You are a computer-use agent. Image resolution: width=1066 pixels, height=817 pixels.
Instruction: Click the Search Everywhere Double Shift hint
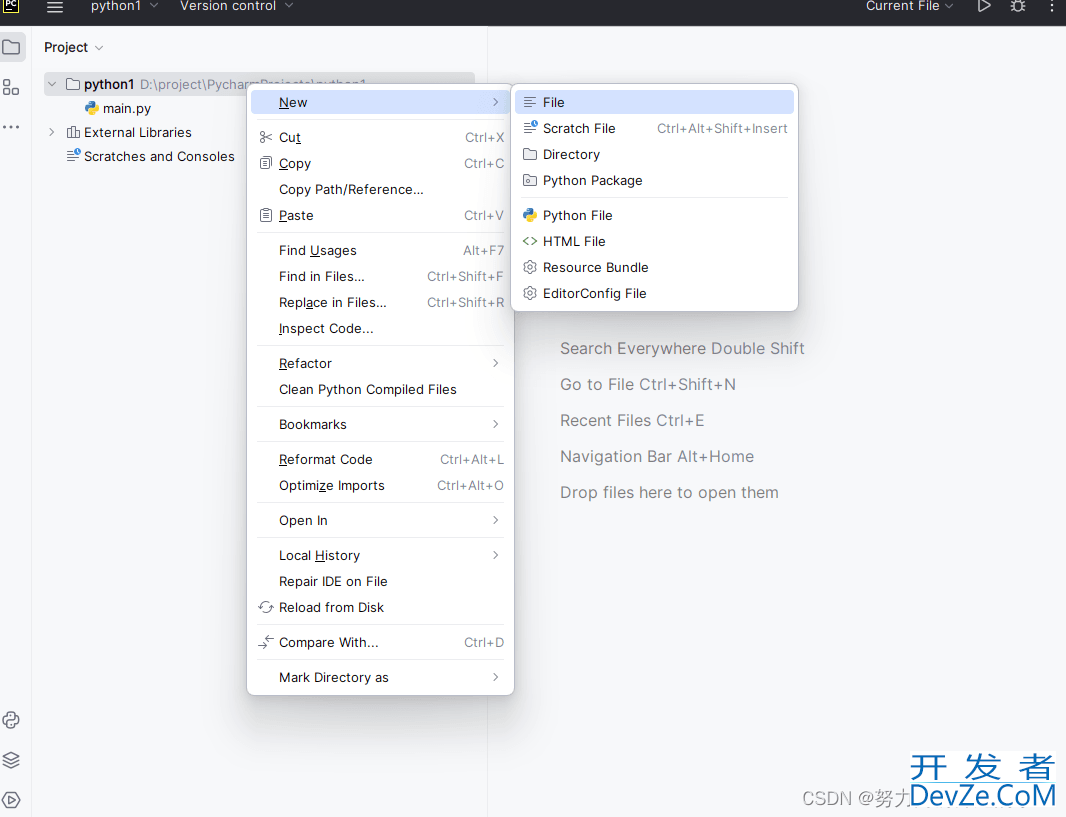click(x=682, y=349)
